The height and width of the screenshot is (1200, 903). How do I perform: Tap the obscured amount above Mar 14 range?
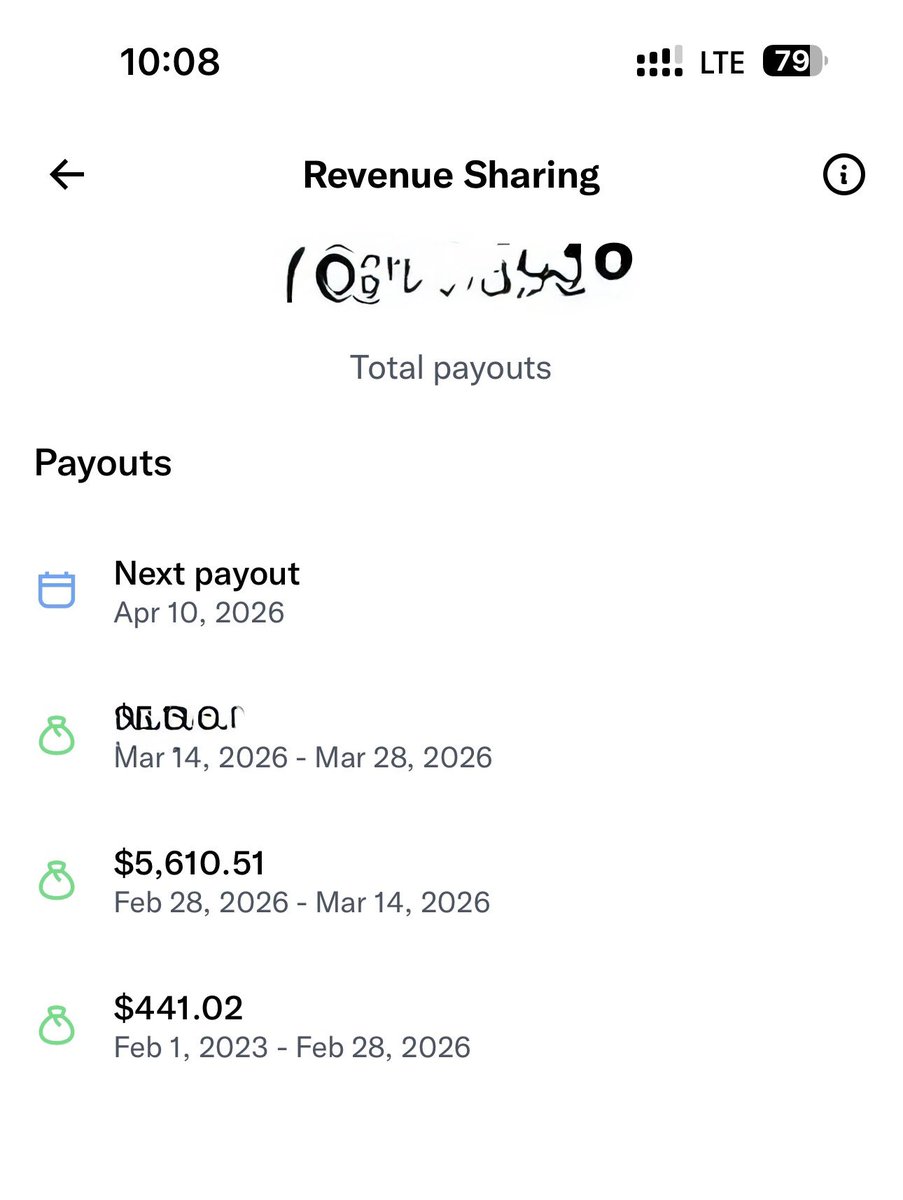click(180, 717)
